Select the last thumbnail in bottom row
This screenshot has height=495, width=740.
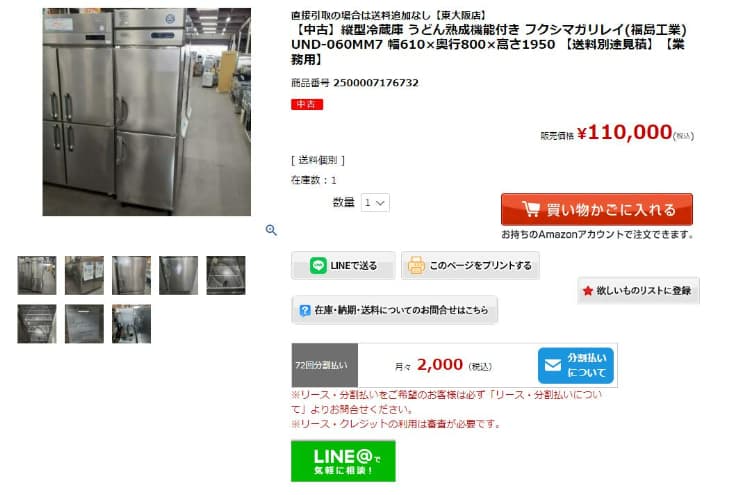coord(132,324)
